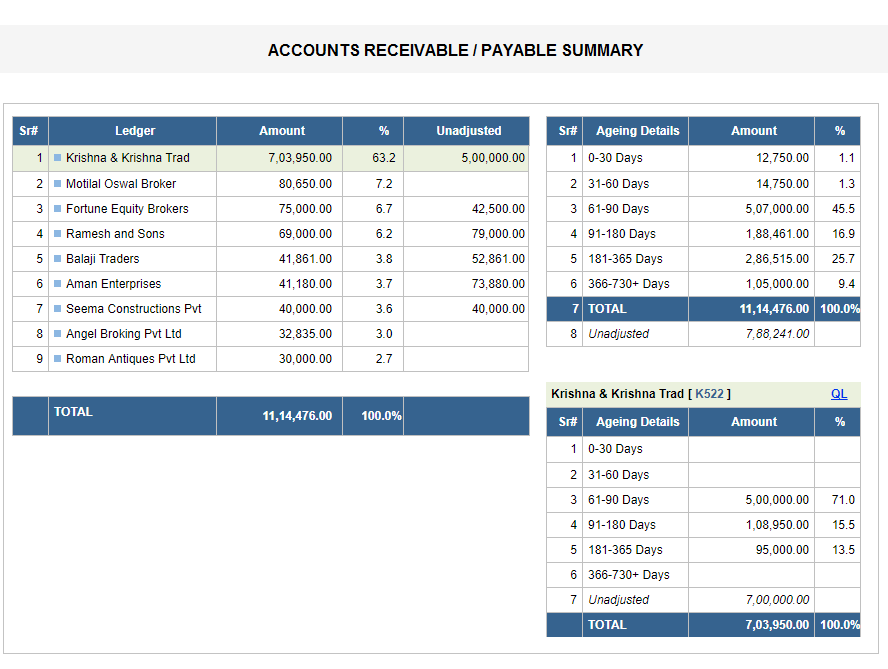Click the blue square beside Seema Constructions Pvt

57,309
